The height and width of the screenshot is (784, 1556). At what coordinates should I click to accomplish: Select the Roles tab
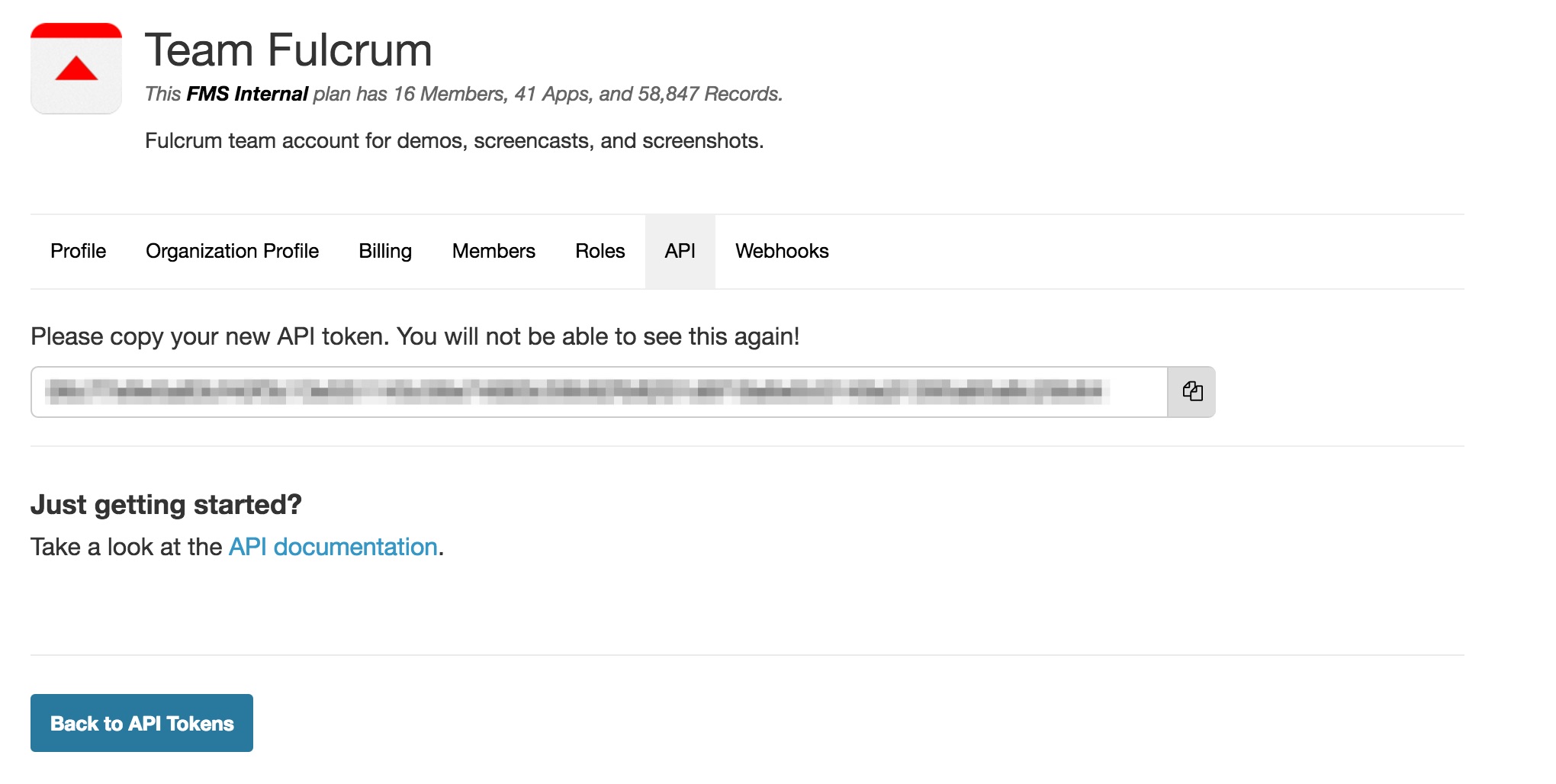[x=600, y=251]
